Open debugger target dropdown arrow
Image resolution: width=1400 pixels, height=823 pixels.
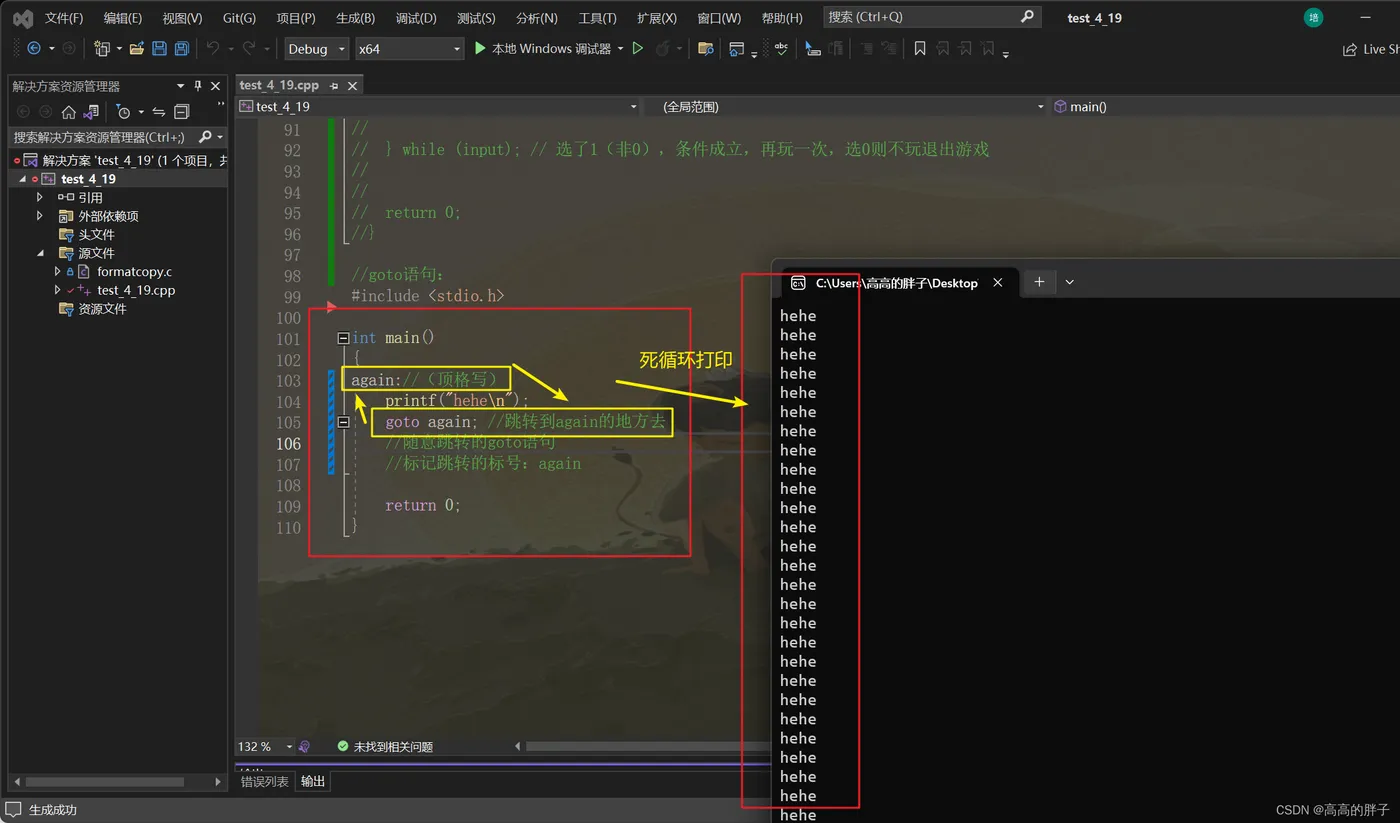click(621, 48)
